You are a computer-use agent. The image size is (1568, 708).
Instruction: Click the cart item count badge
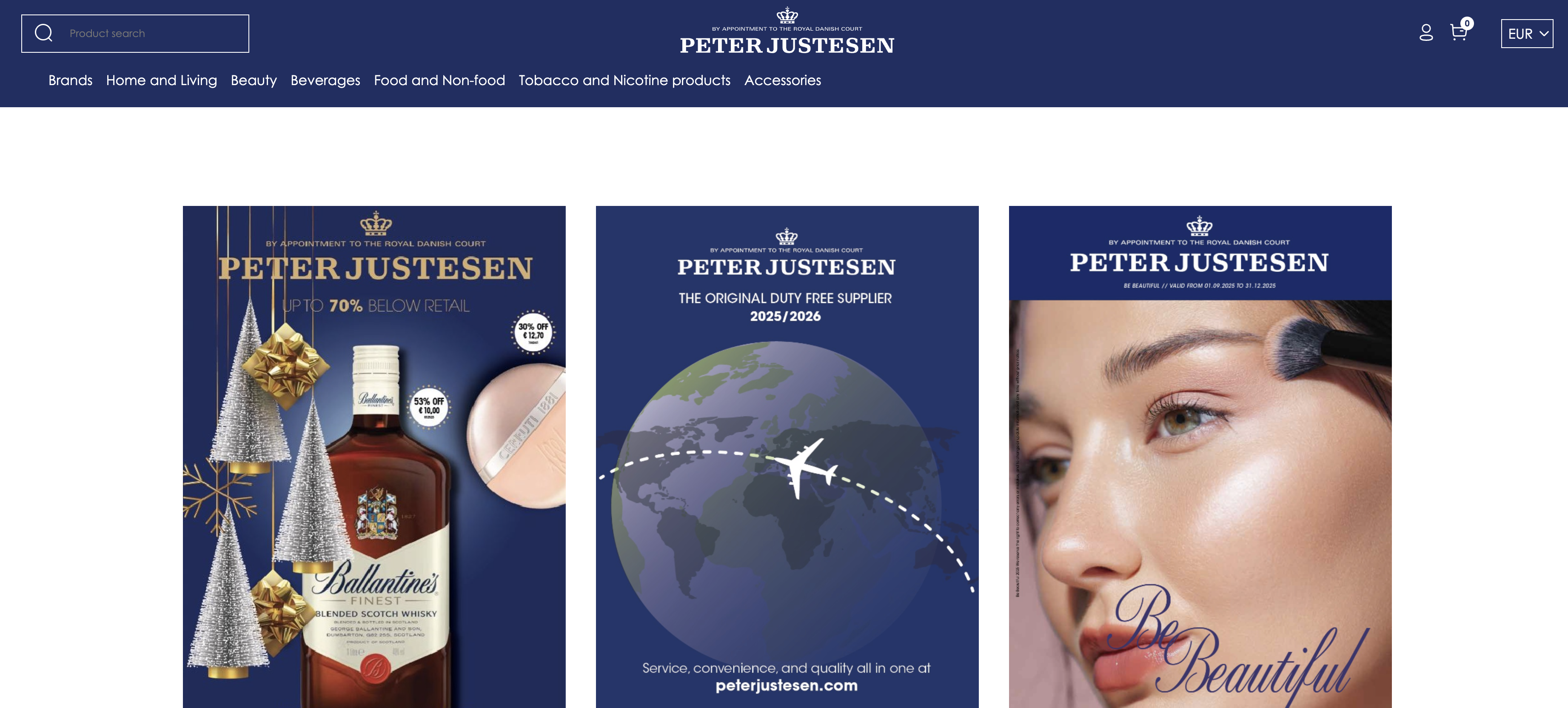coord(1467,24)
